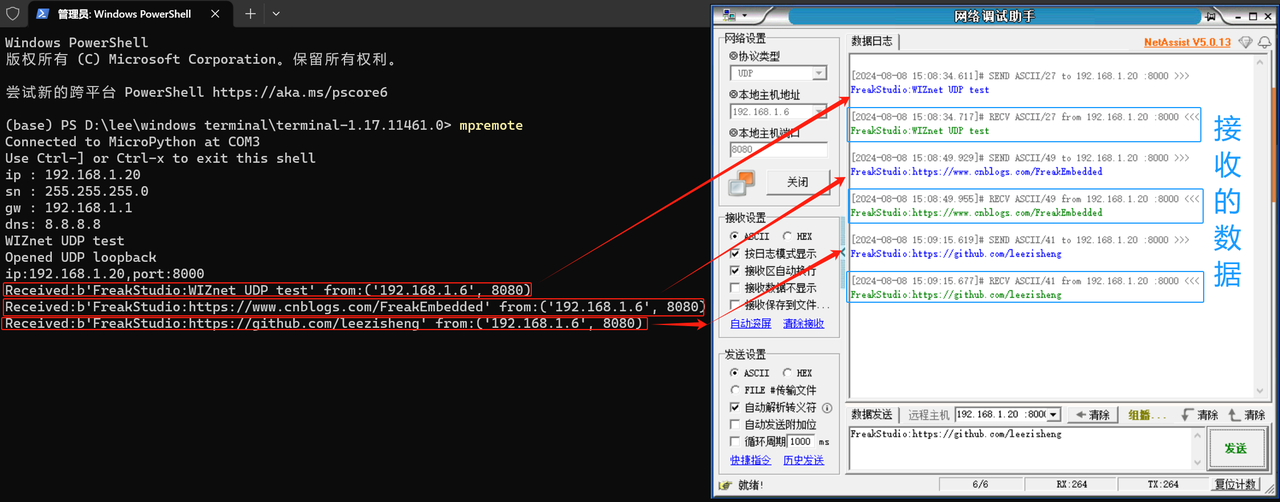
Task: Select the HEX option in receive settings
Action: [798, 237]
